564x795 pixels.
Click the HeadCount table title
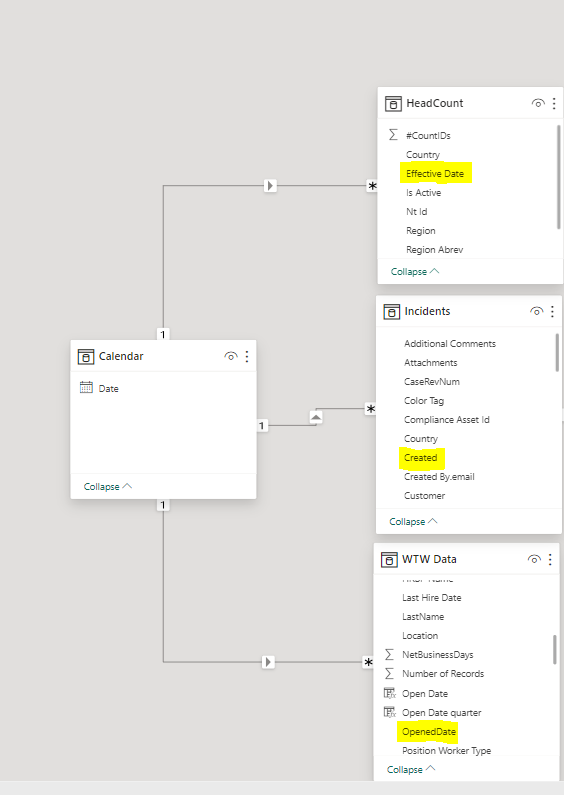point(435,103)
